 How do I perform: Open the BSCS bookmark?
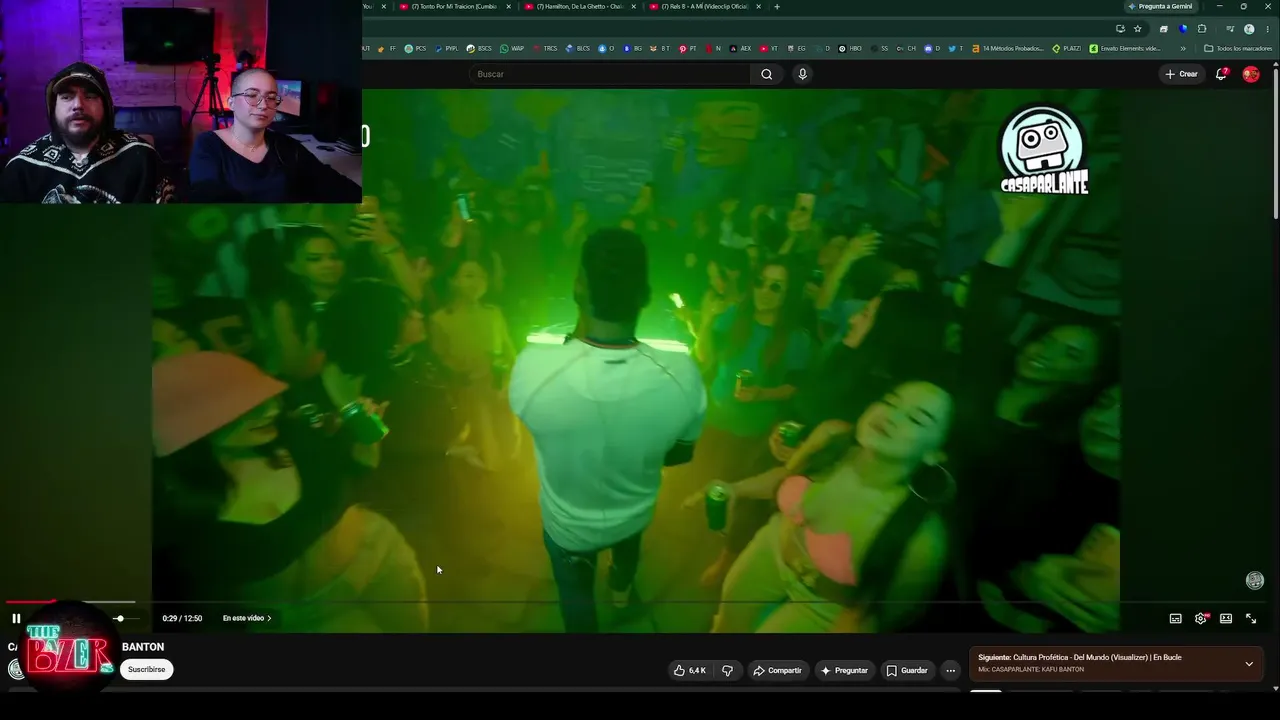click(x=479, y=48)
